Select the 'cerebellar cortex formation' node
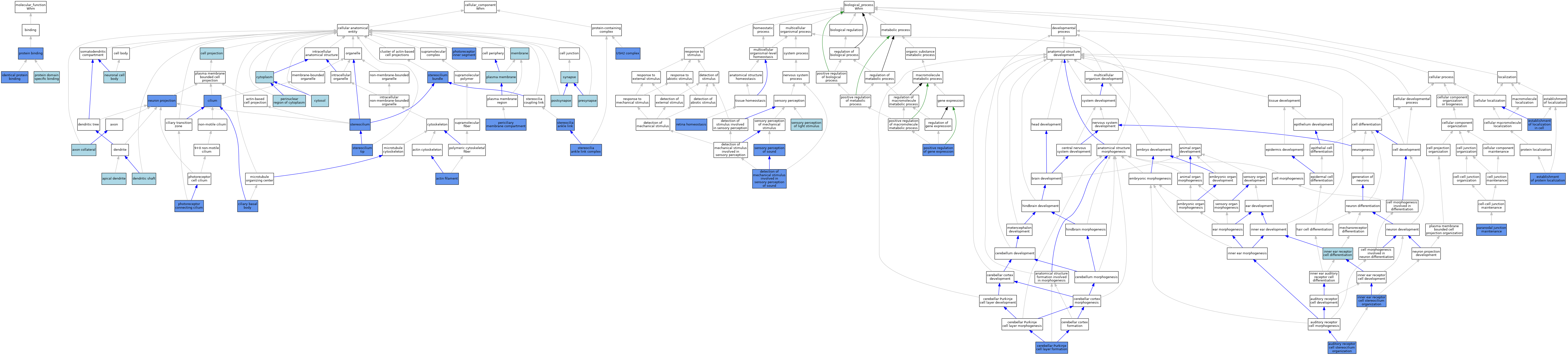Image resolution: width=1568 pixels, height=355 pixels. [1074, 324]
